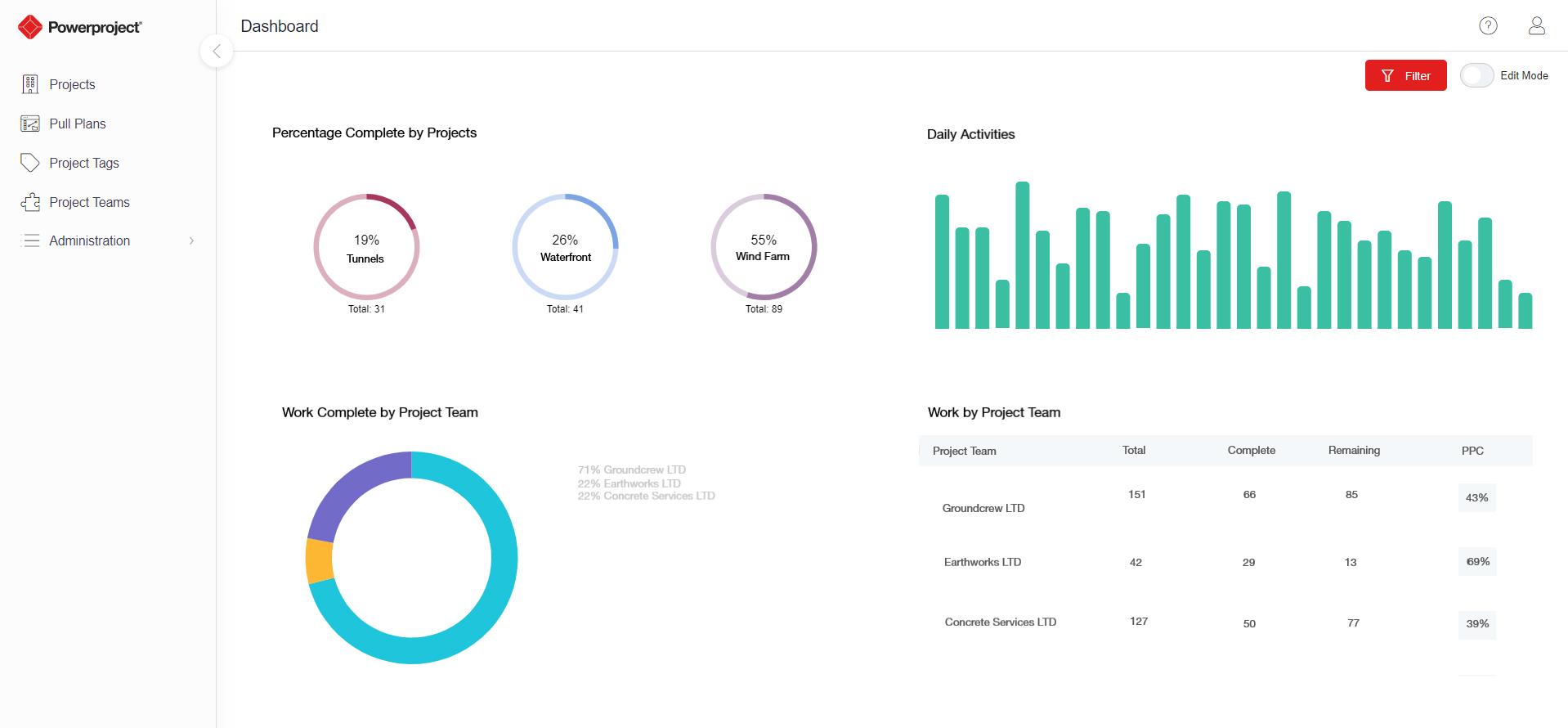This screenshot has height=728, width=1568.
Task: Click the PPC column header
Action: tap(1472, 451)
